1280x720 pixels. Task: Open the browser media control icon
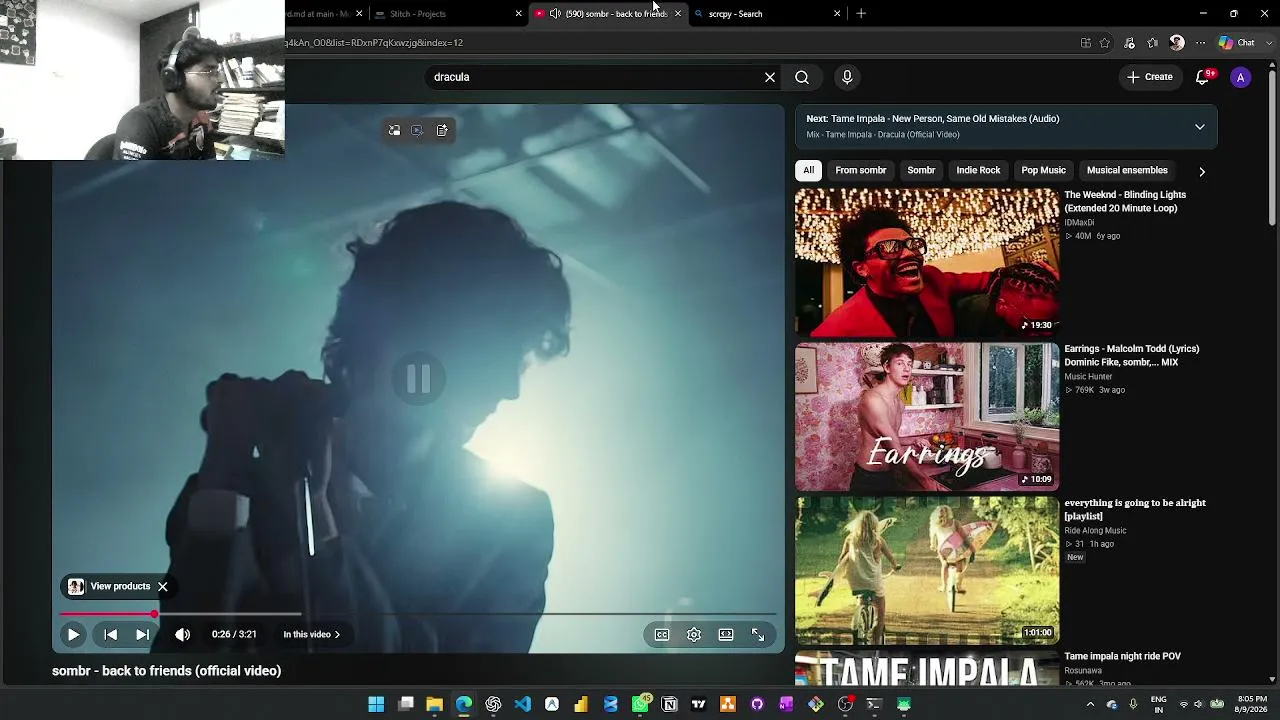tap(1130, 43)
